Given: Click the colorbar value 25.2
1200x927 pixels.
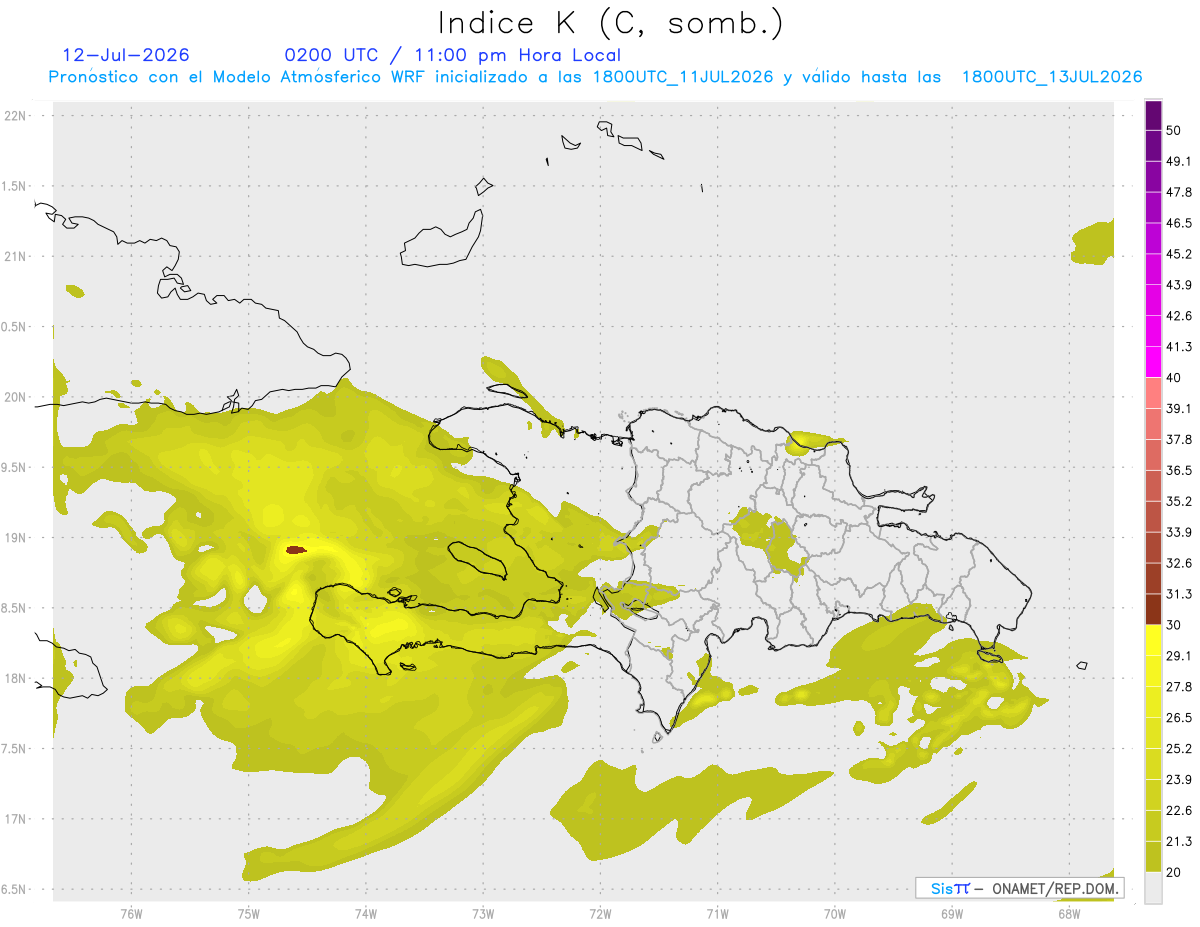Looking at the screenshot, I should [1179, 749].
